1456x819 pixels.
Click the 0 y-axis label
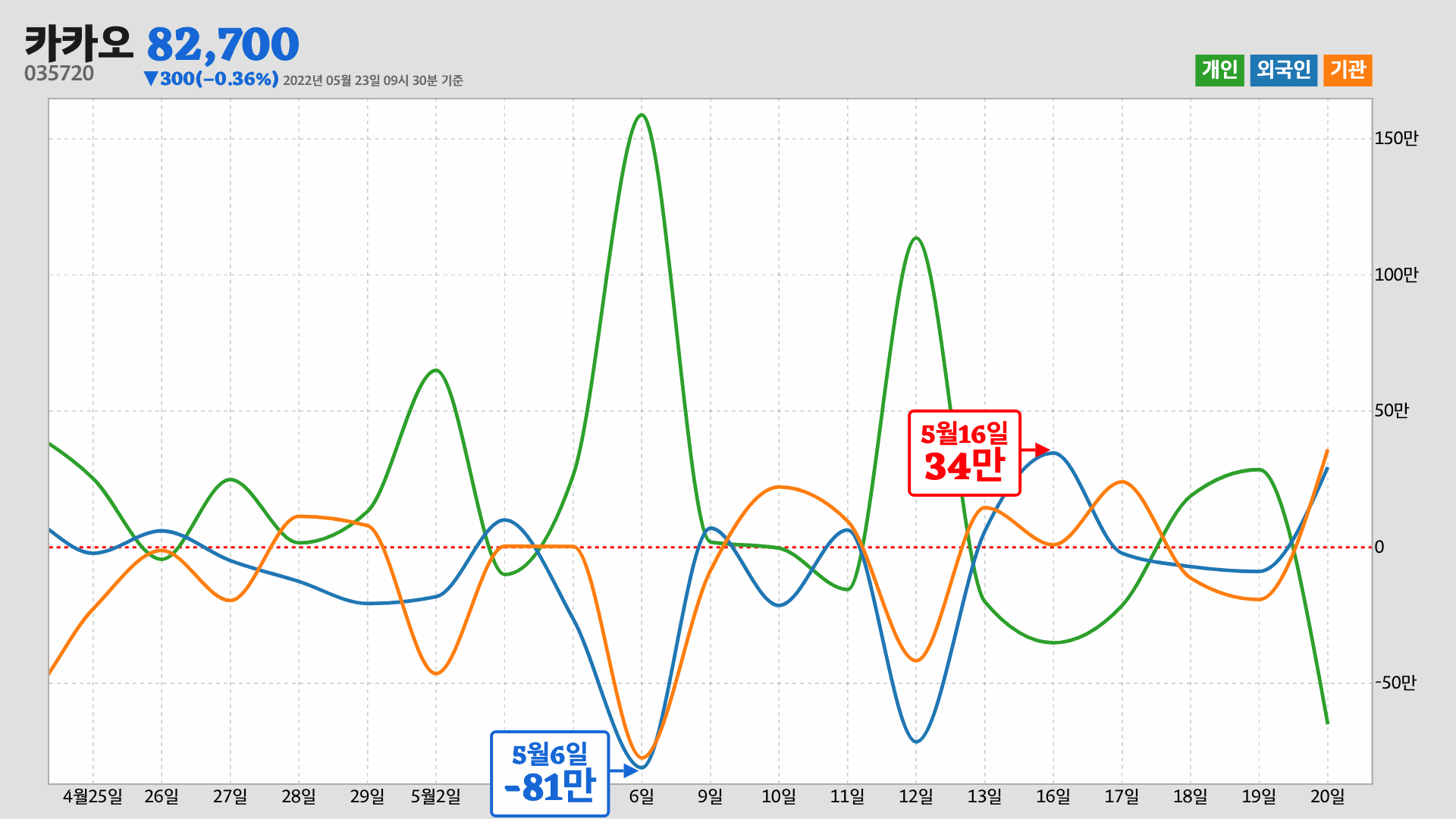tap(1379, 547)
